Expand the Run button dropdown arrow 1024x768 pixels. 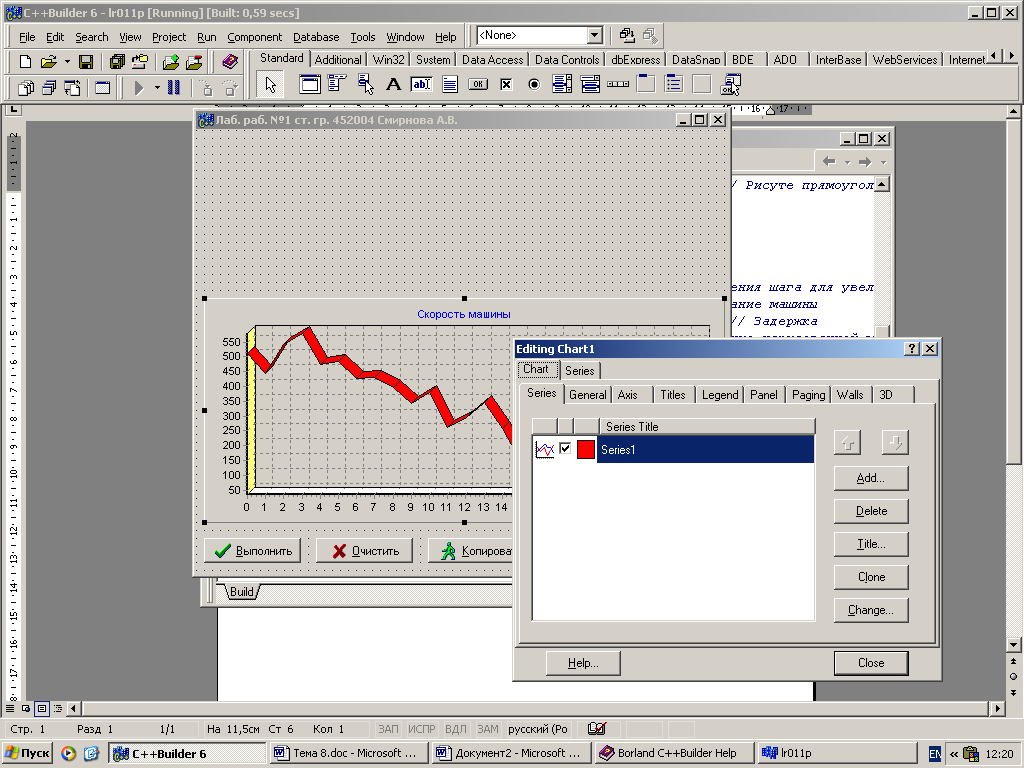157,88
